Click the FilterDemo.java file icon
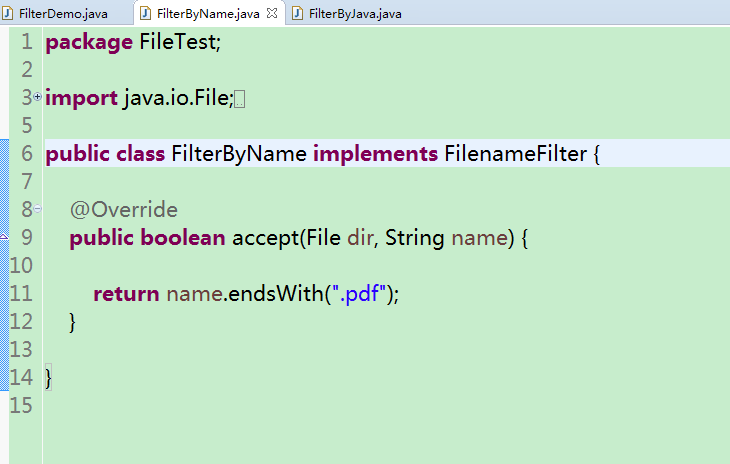This screenshot has width=730, height=464. click(x=7, y=13)
